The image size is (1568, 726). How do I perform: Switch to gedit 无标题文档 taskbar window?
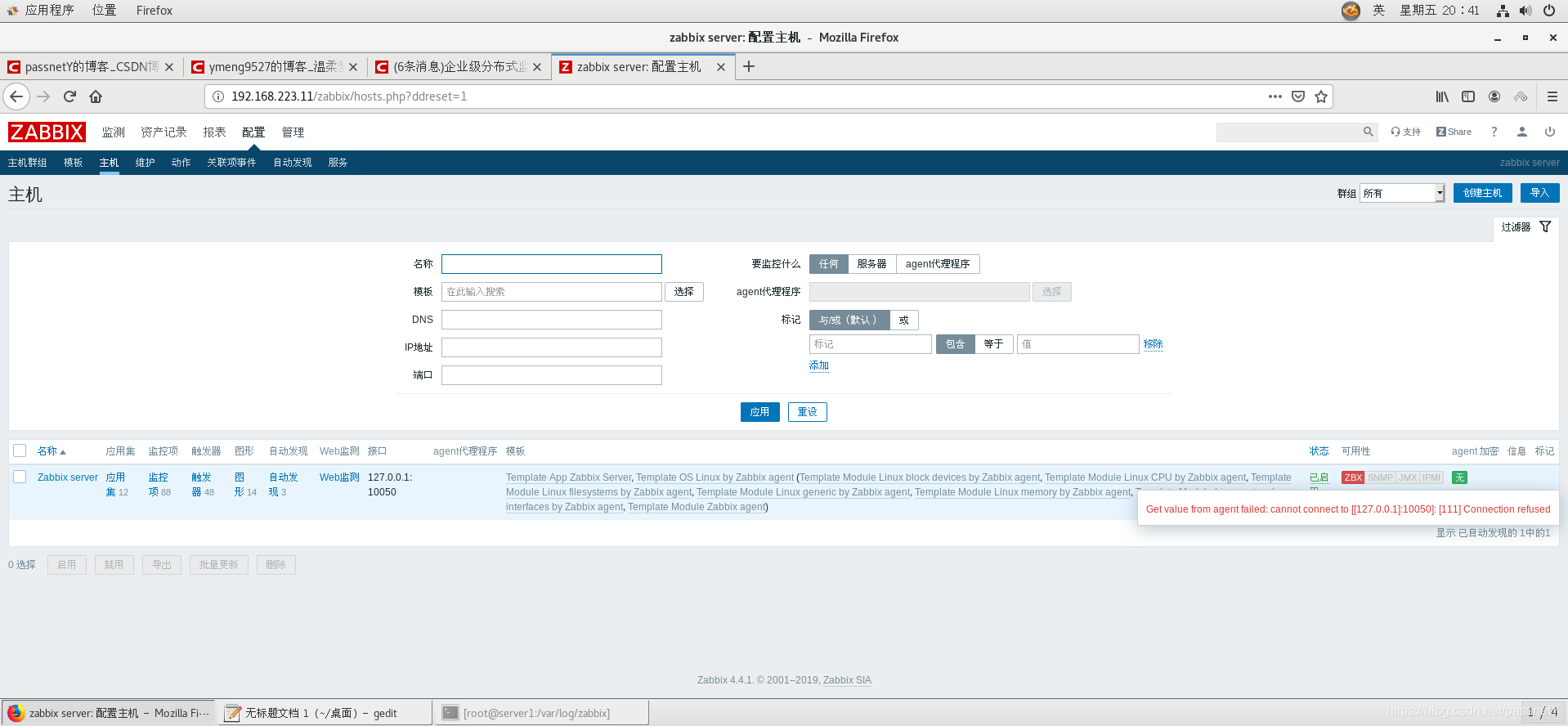[x=325, y=713]
